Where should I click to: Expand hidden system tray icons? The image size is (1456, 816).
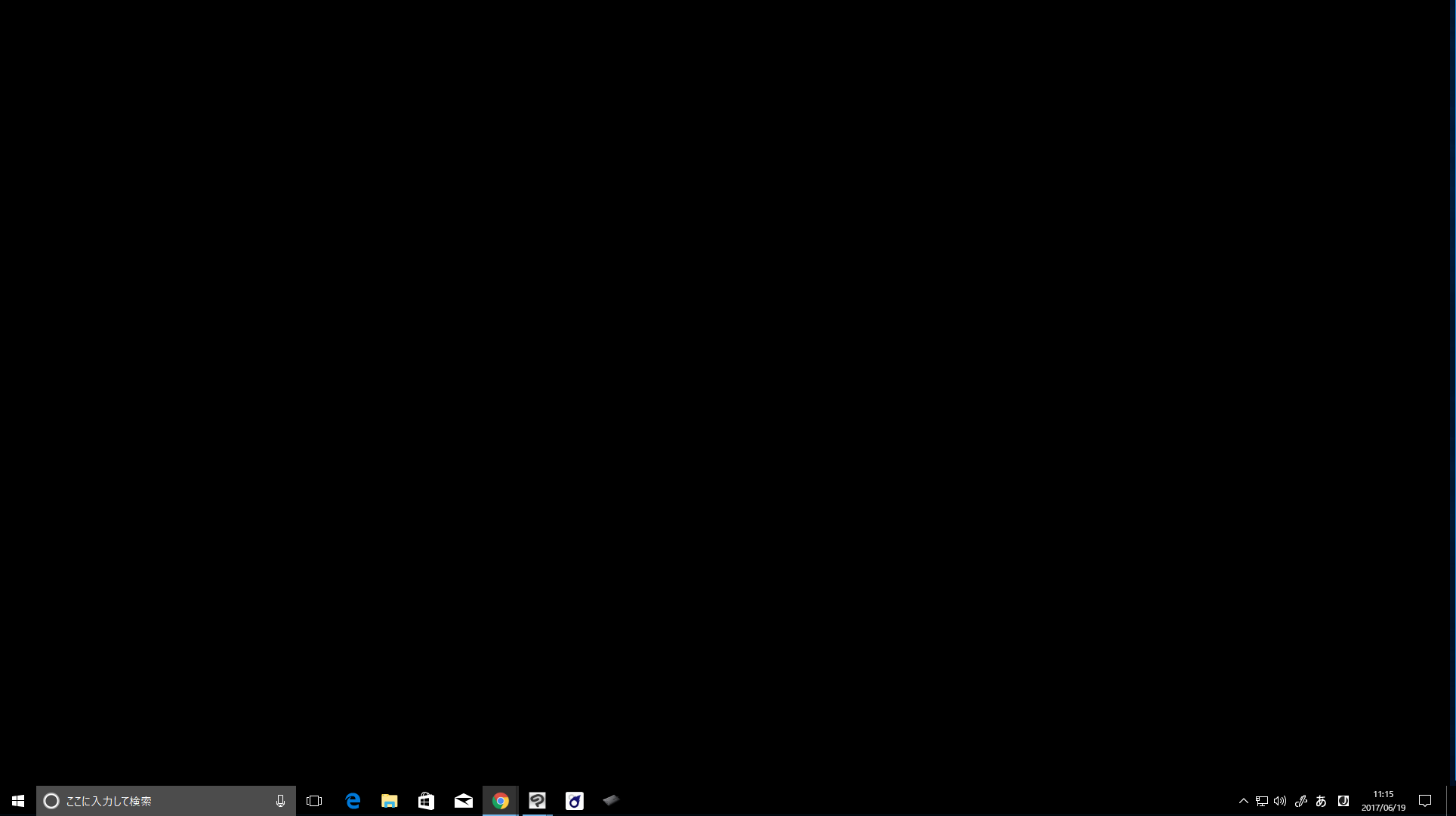point(1243,801)
